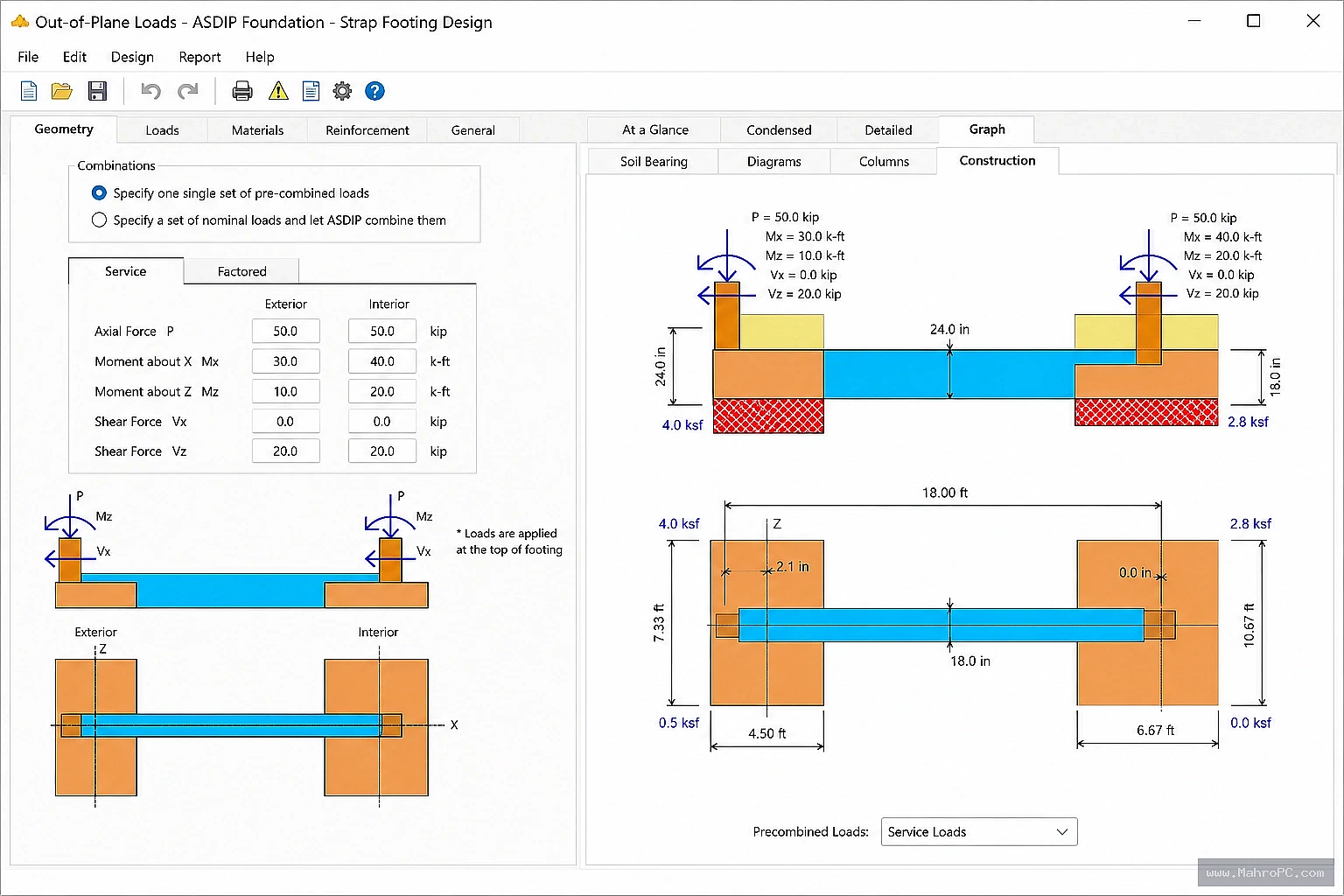
Task: Click the '2.1 in' eccentricity label
Action: (x=793, y=566)
